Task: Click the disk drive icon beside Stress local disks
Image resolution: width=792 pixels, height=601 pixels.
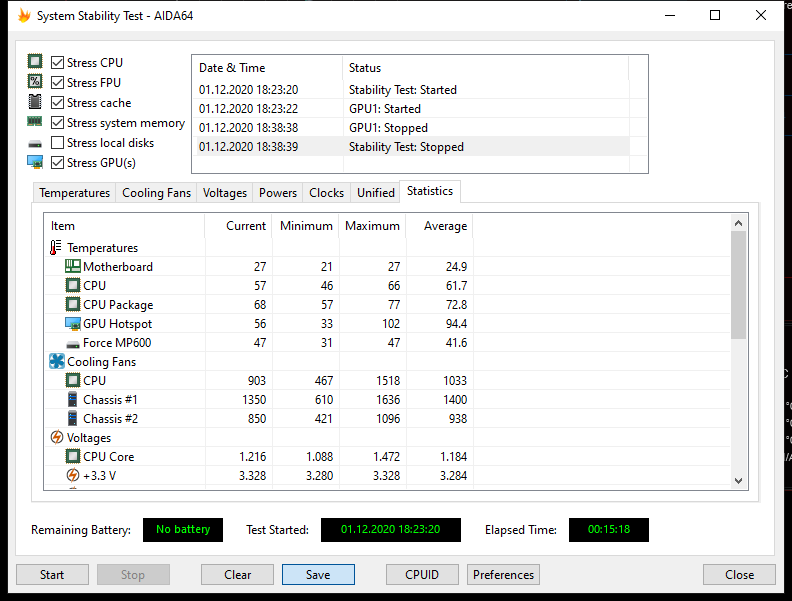Action: (35, 144)
